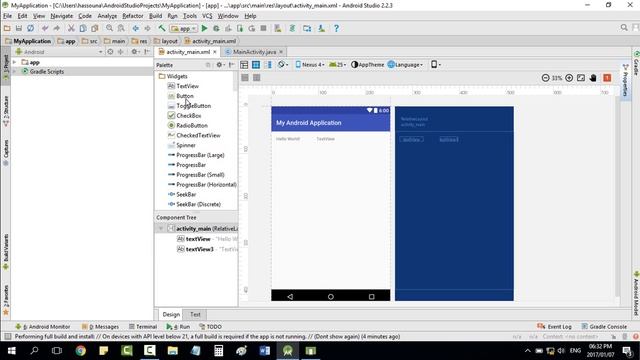Zoom in the layout preview
This screenshot has height=360, width=640.
[569, 78]
